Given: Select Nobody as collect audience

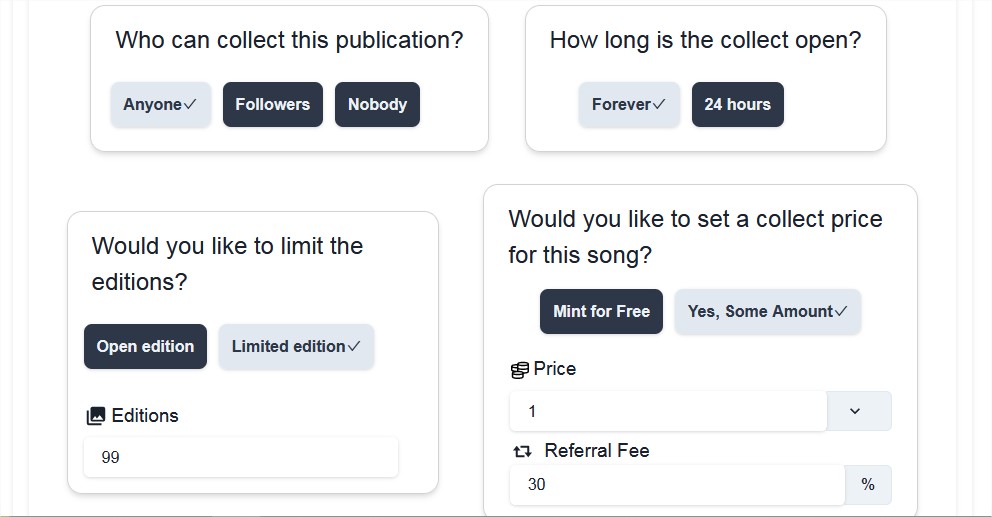Looking at the screenshot, I should point(377,104).
